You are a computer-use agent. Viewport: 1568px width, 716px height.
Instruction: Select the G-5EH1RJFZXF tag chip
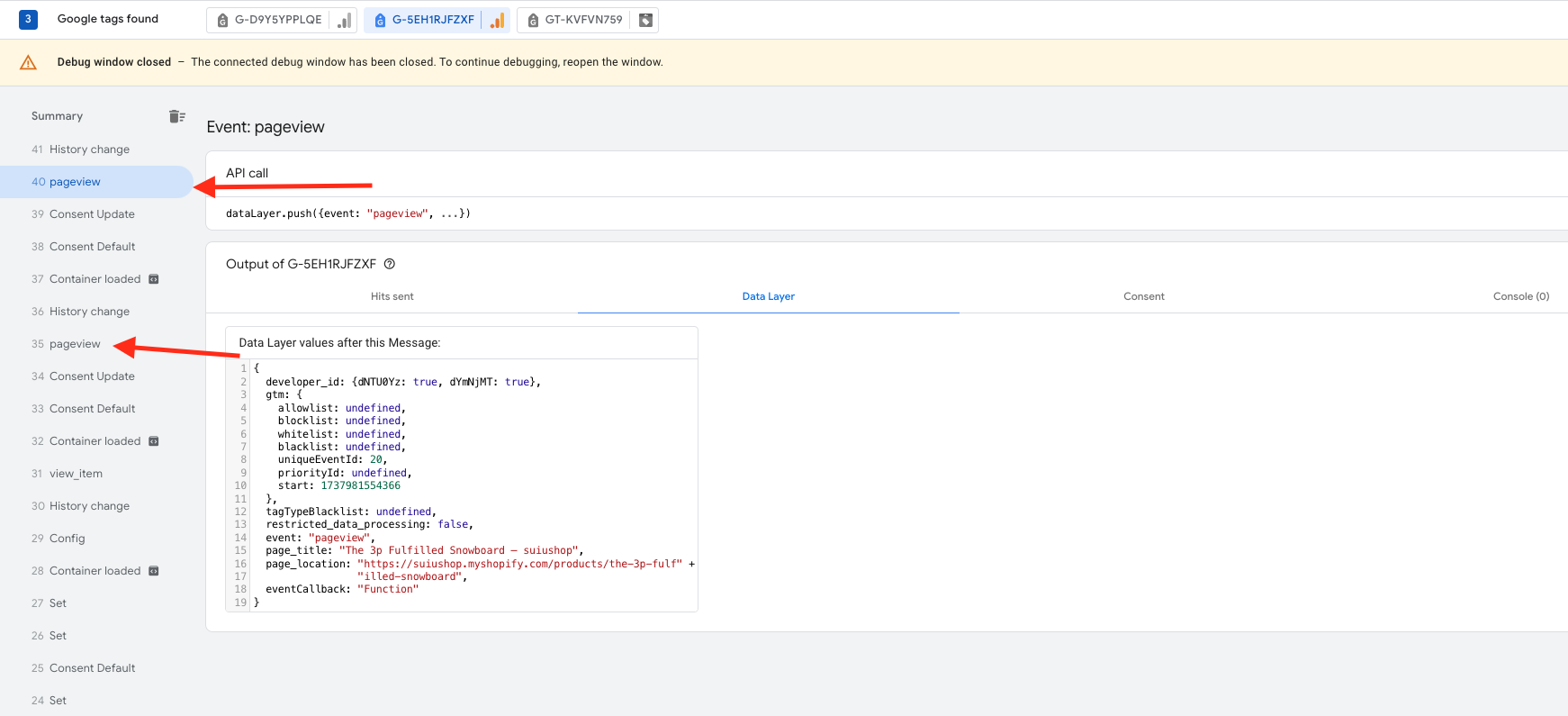437,20
